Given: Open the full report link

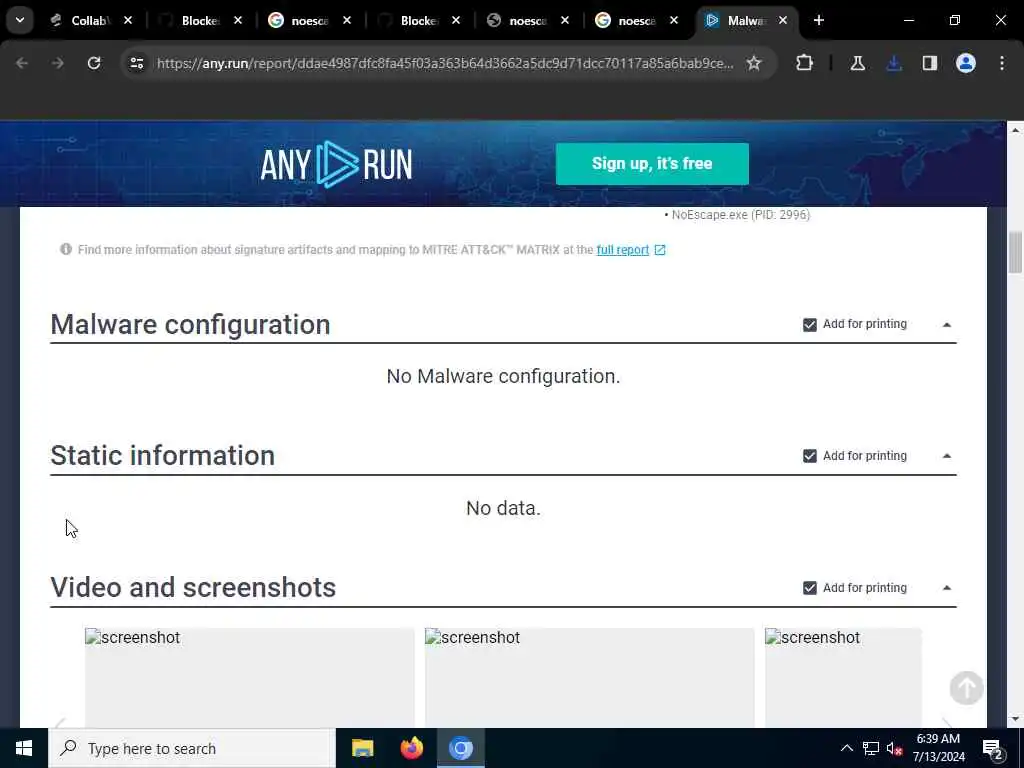Looking at the screenshot, I should pyautogui.click(x=622, y=250).
